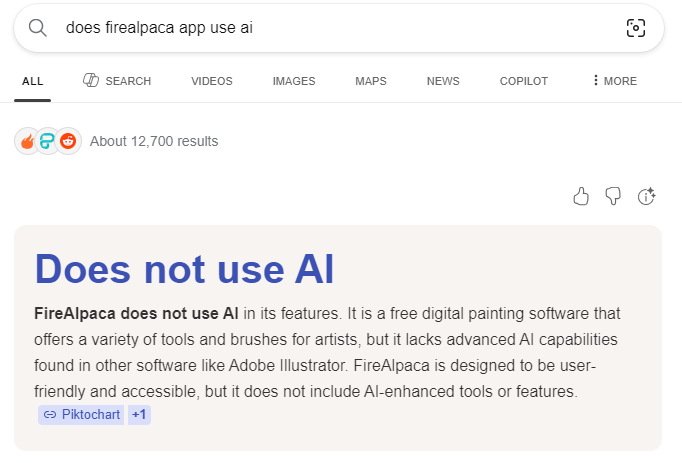
Task: Click the orange flame source icon
Action: tap(27, 141)
